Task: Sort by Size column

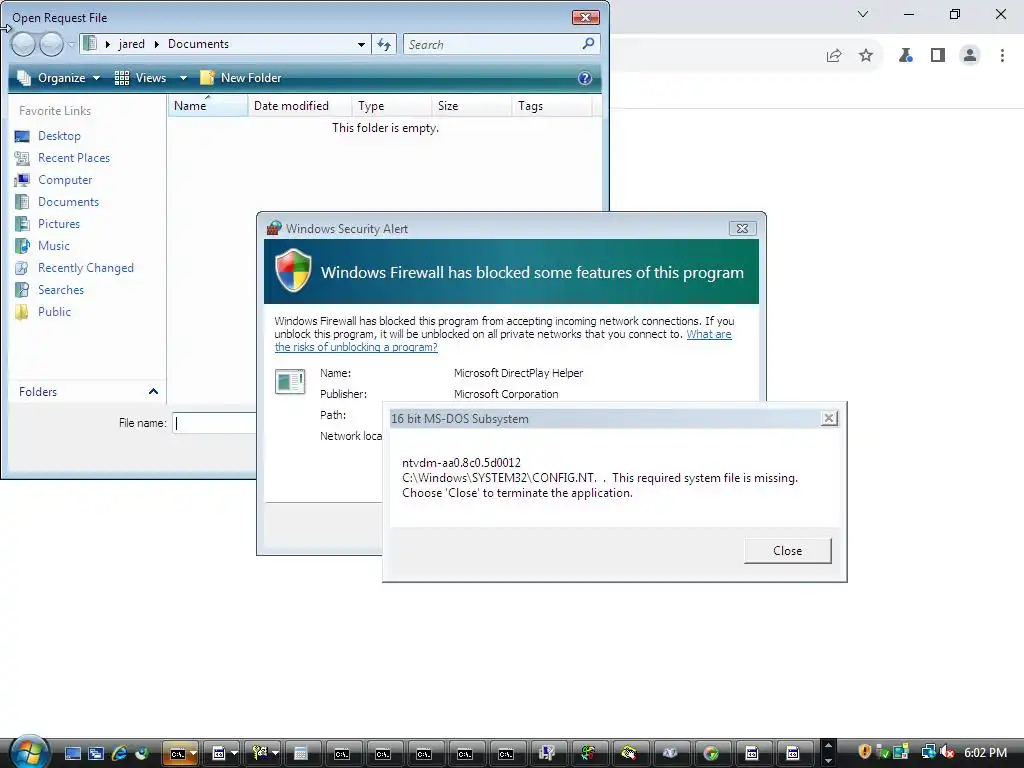Action: click(472, 106)
